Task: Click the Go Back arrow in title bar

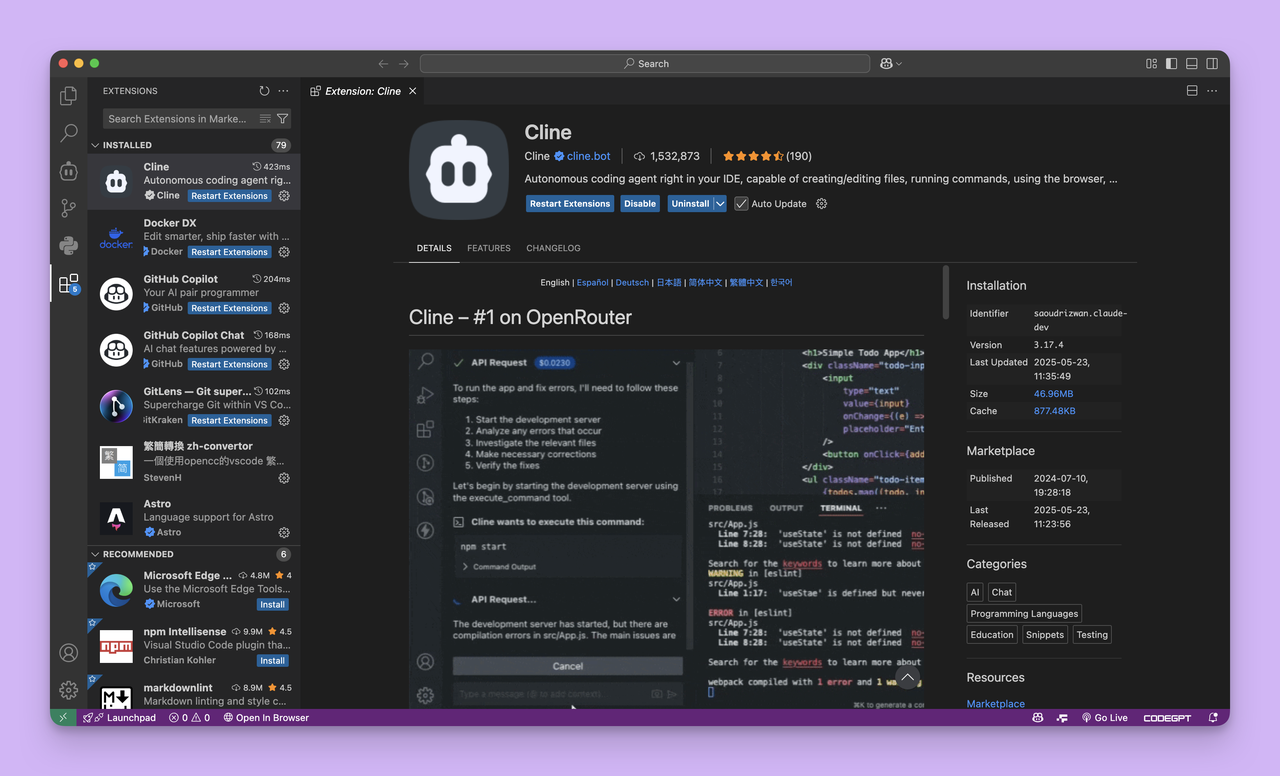Action: coord(383,63)
